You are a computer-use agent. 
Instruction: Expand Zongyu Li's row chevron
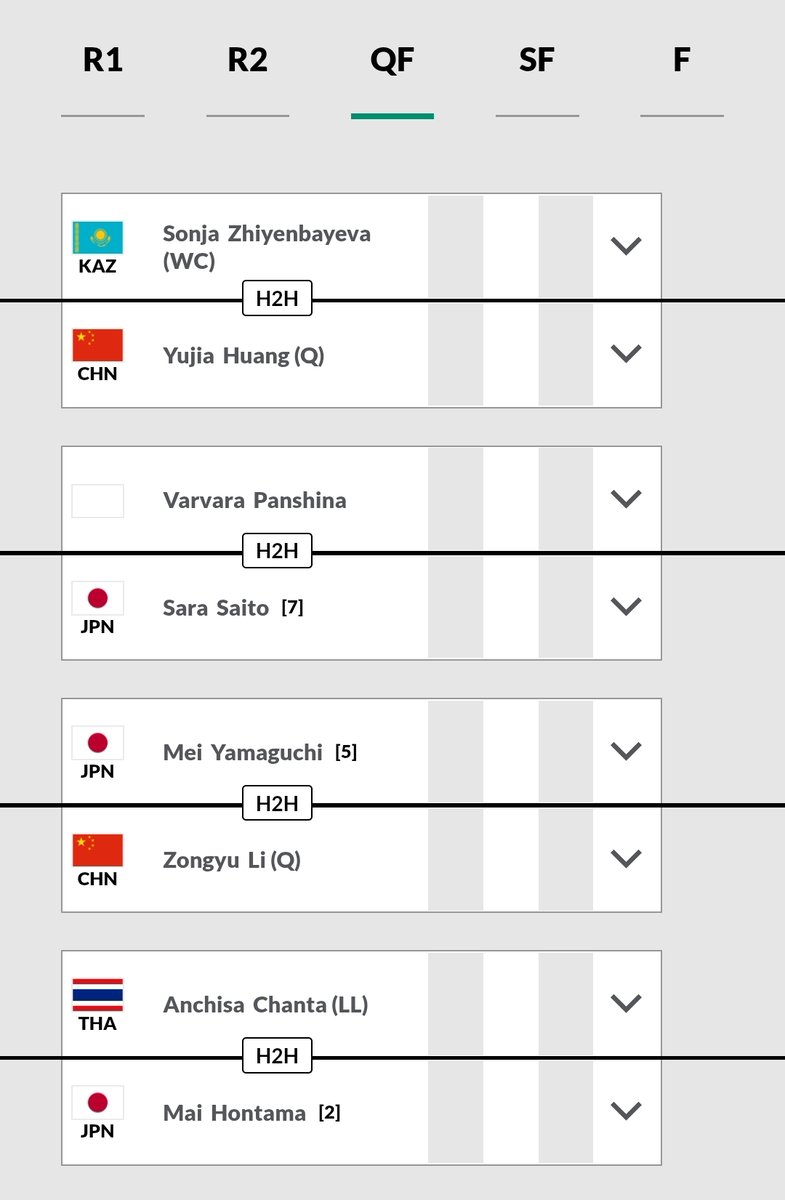coord(626,858)
